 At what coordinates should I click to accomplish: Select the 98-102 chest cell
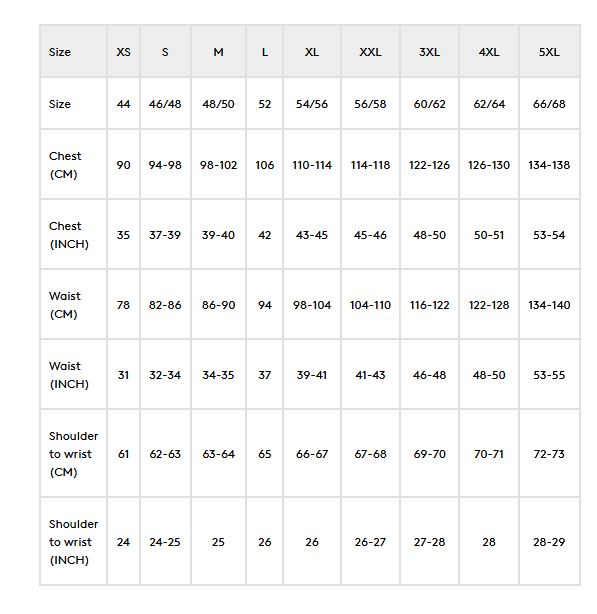(x=218, y=165)
